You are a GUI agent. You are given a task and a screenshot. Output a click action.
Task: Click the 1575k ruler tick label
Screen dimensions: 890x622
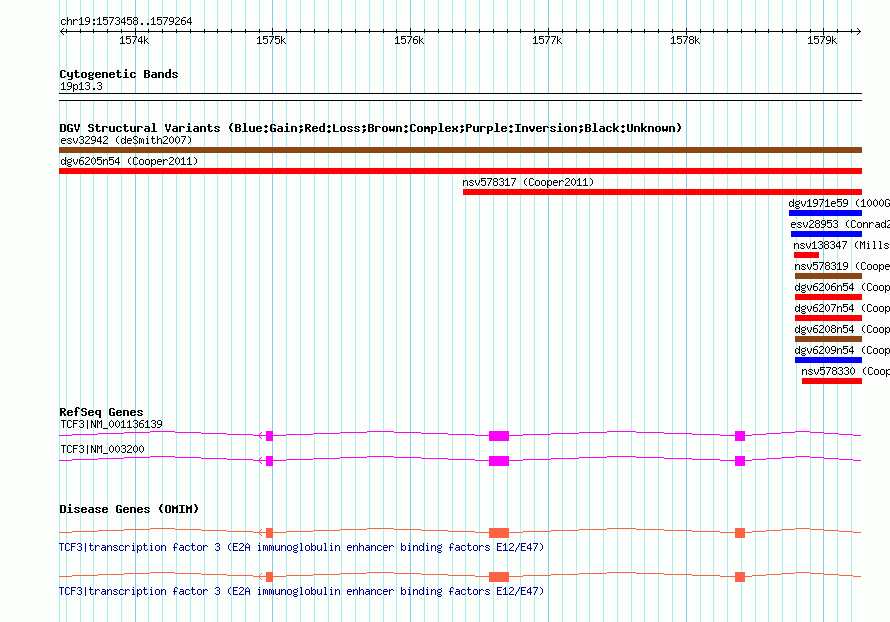271,40
